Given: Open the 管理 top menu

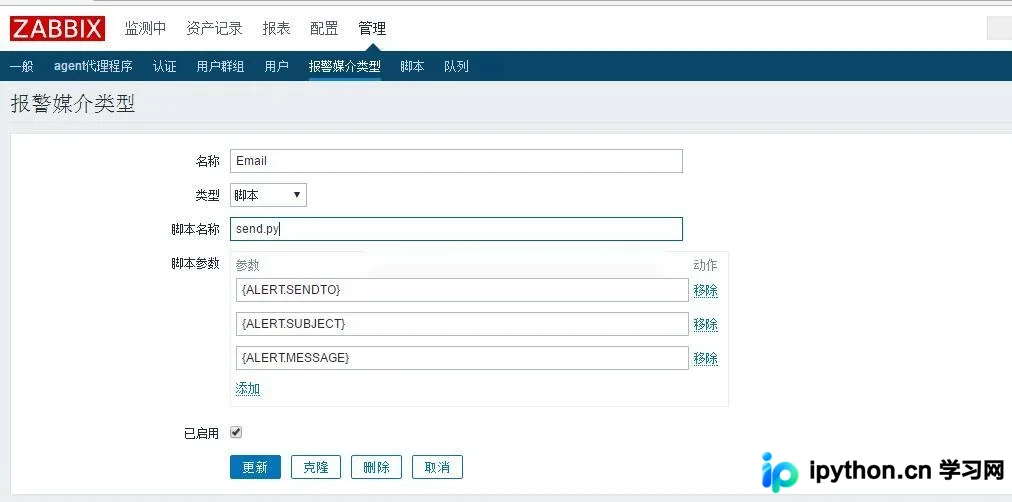Looking at the screenshot, I should point(372,28).
